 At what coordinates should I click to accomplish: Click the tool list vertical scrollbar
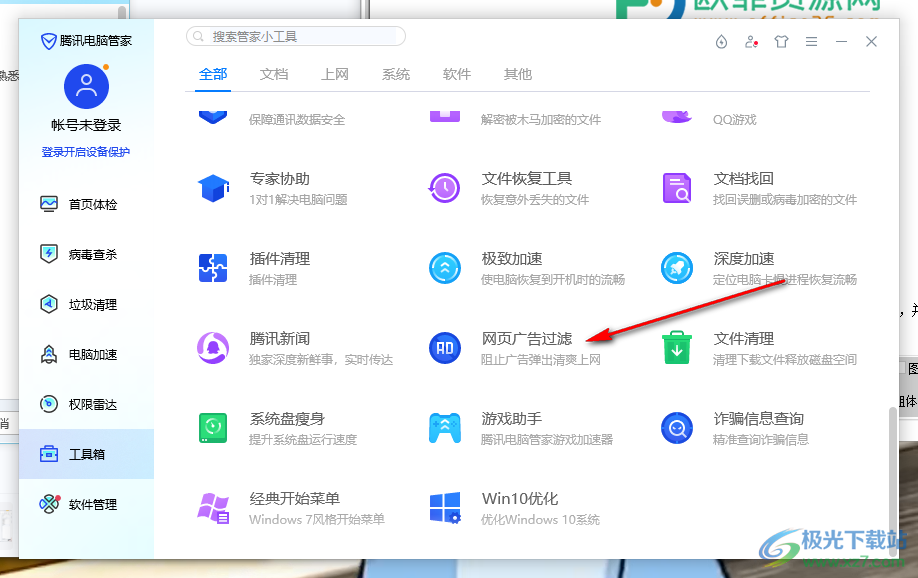coord(893,480)
